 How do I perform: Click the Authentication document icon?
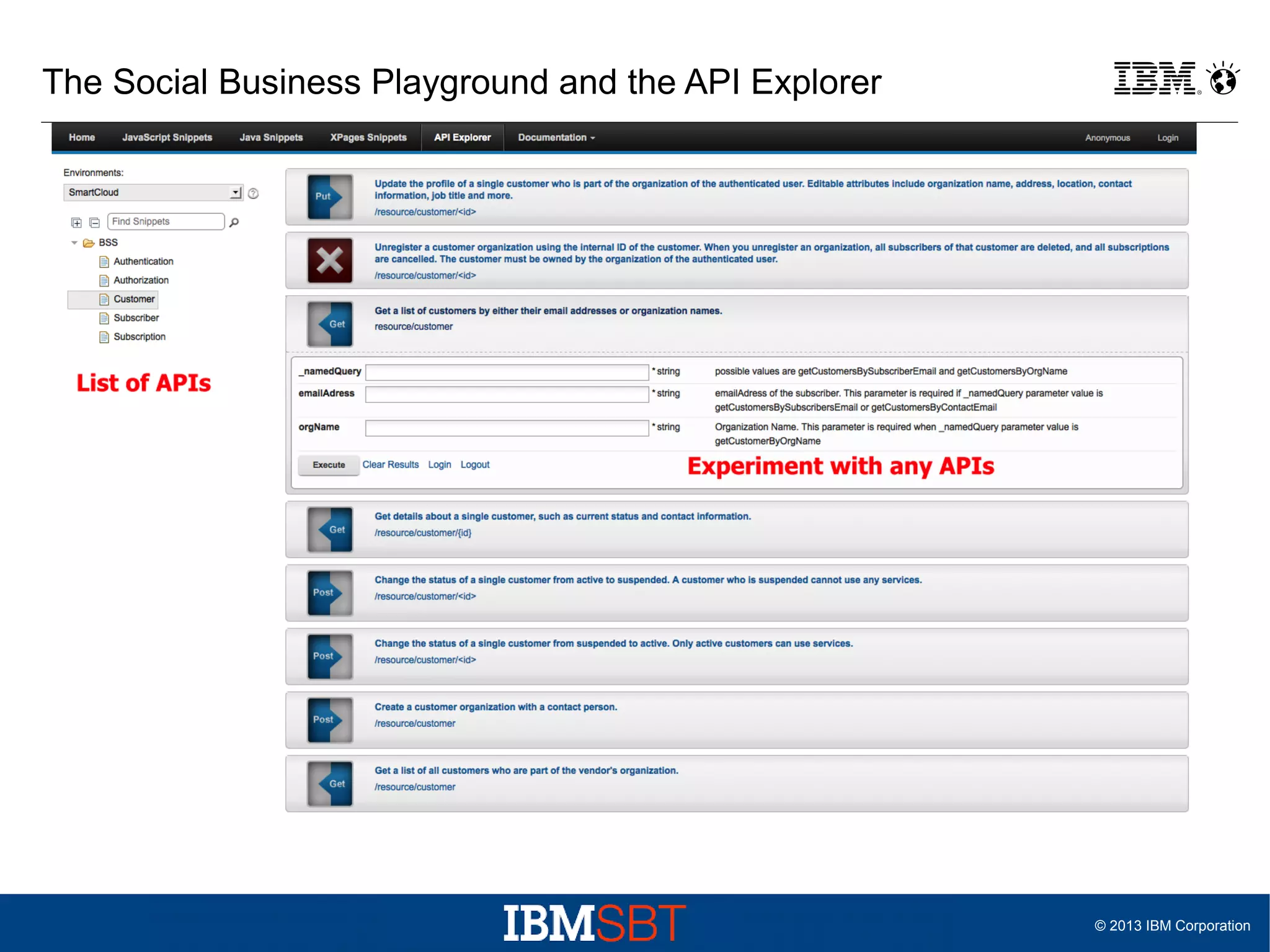(x=104, y=262)
